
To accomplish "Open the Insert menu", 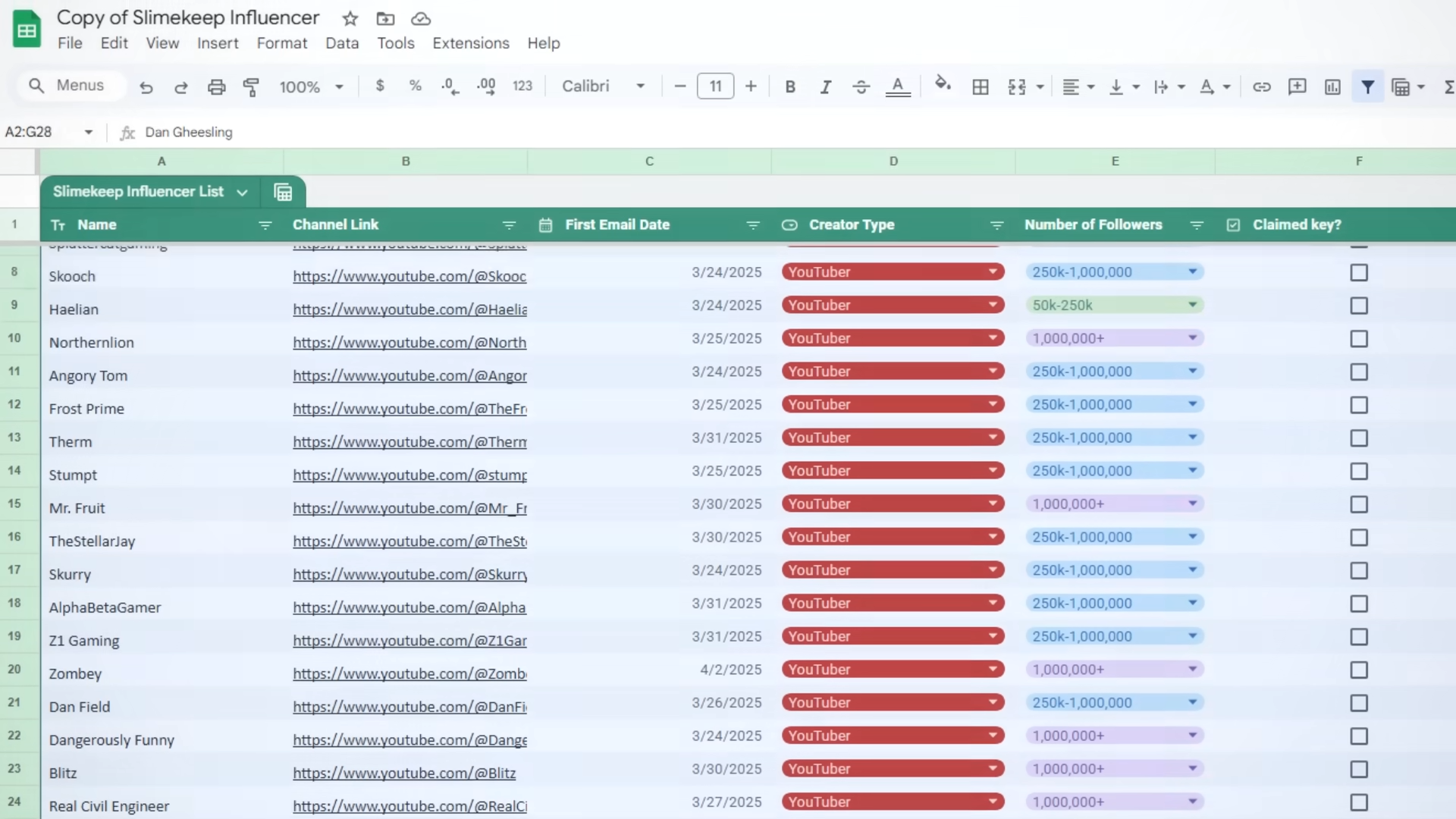I will (x=218, y=43).
